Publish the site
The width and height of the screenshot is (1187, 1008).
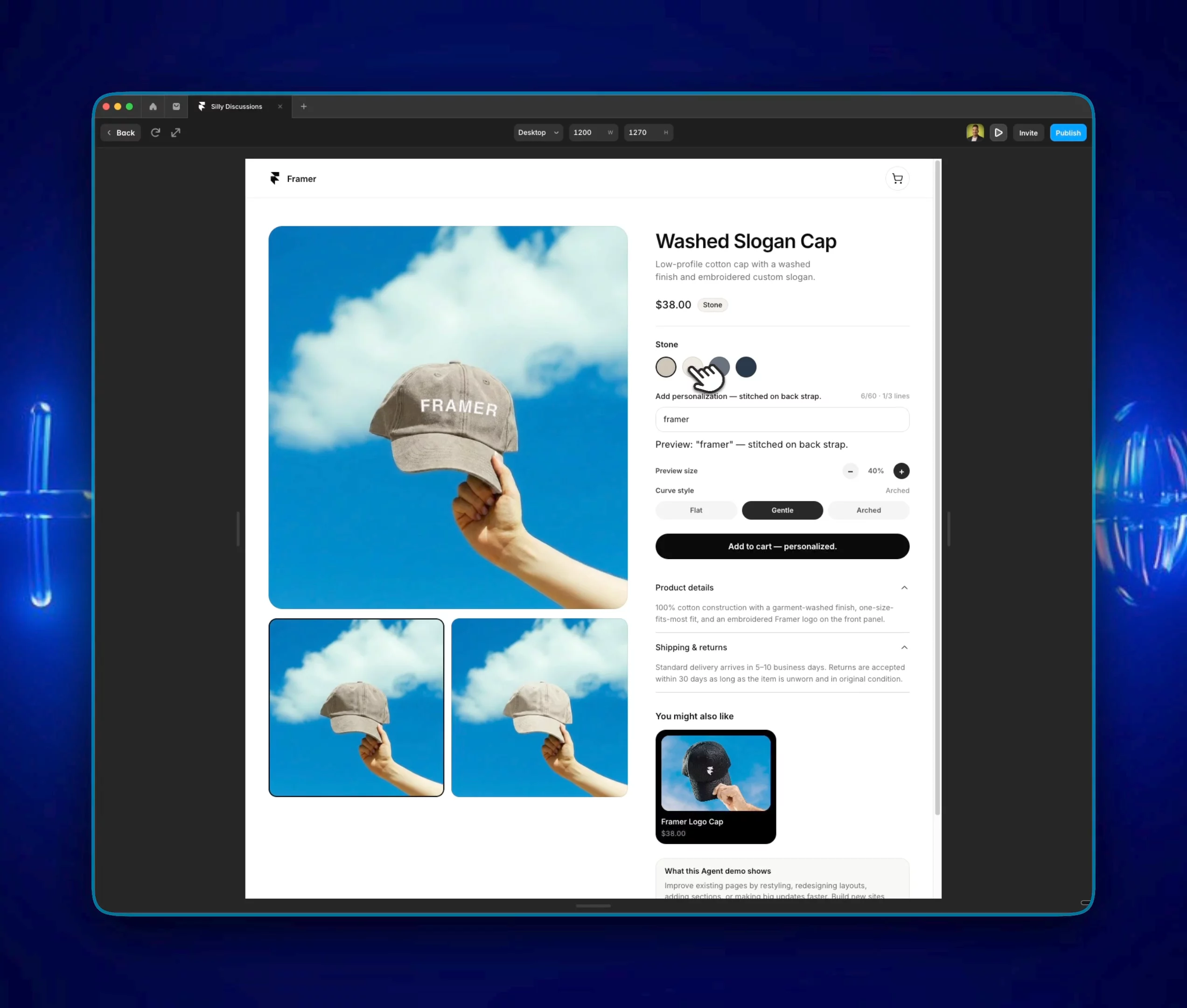[x=1068, y=133]
